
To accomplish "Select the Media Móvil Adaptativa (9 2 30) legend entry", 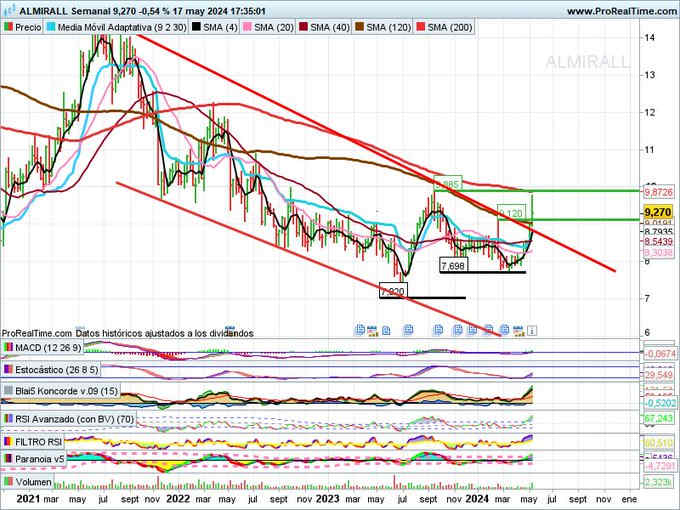I will [x=117, y=27].
